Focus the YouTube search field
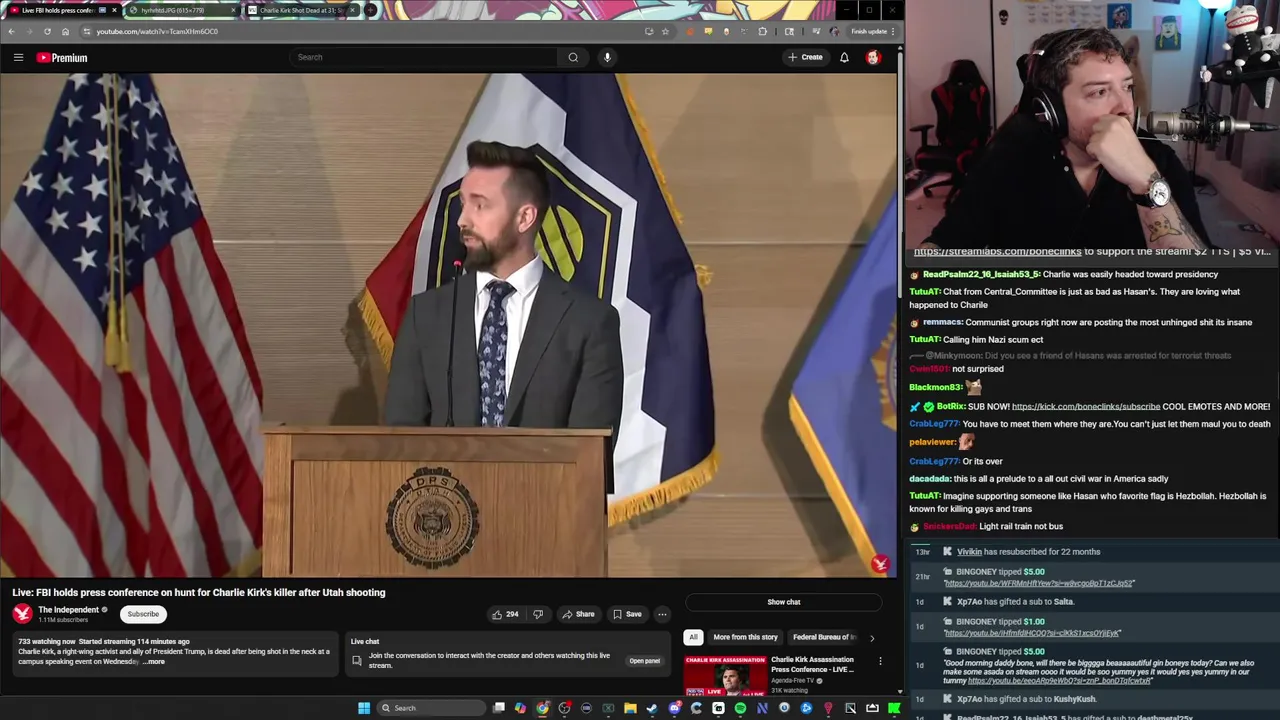This screenshot has width=1280, height=720. click(424, 57)
